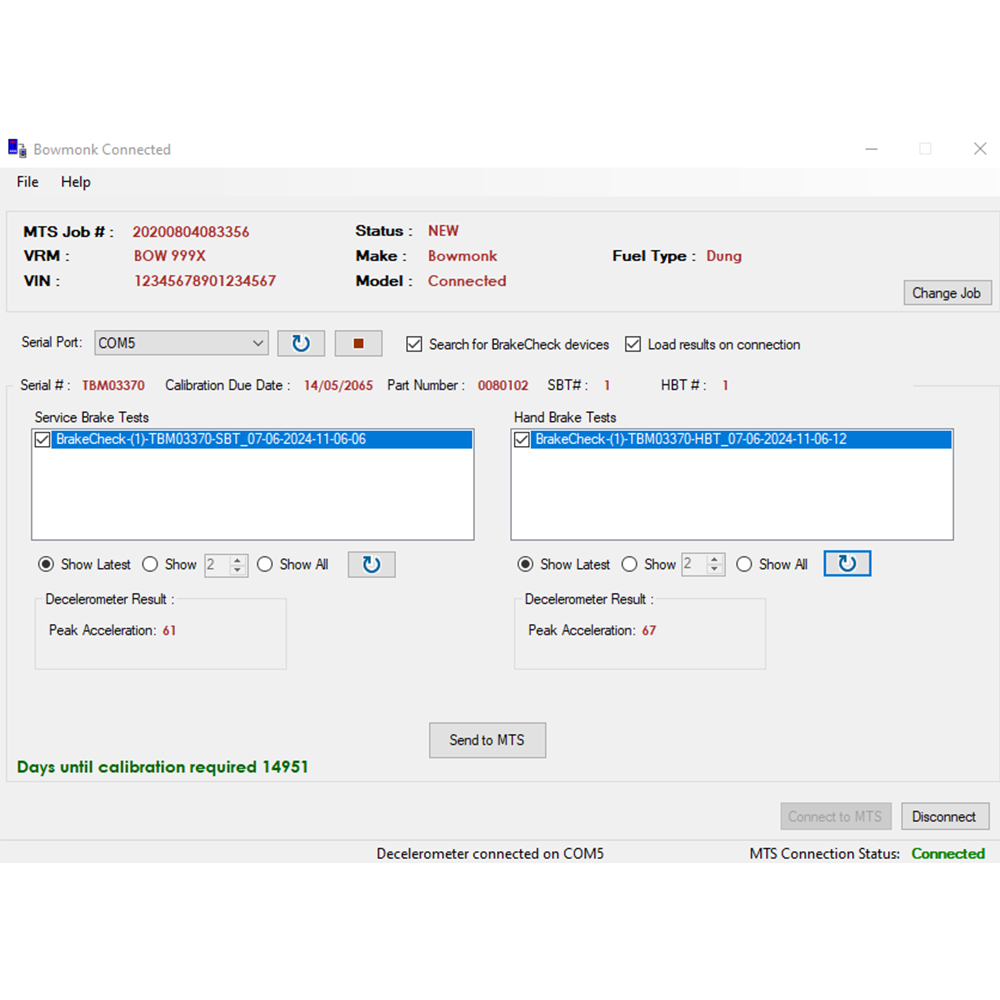Click the Status value NEW

point(443,231)
